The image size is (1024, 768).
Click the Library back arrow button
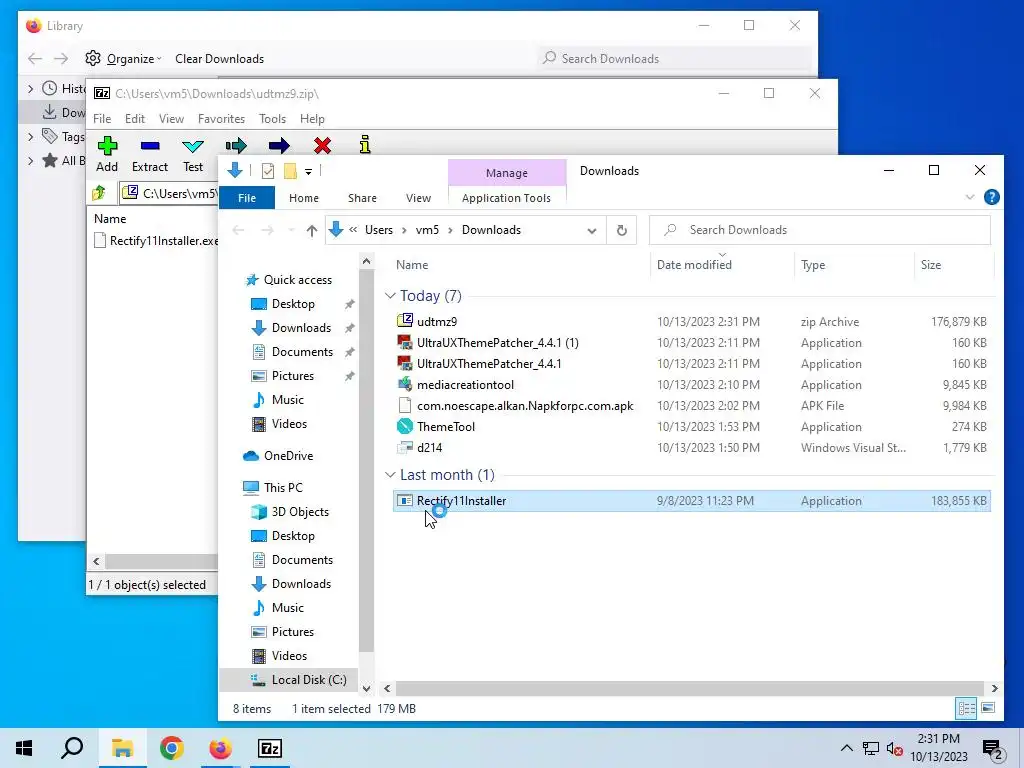tap(35, 59)
